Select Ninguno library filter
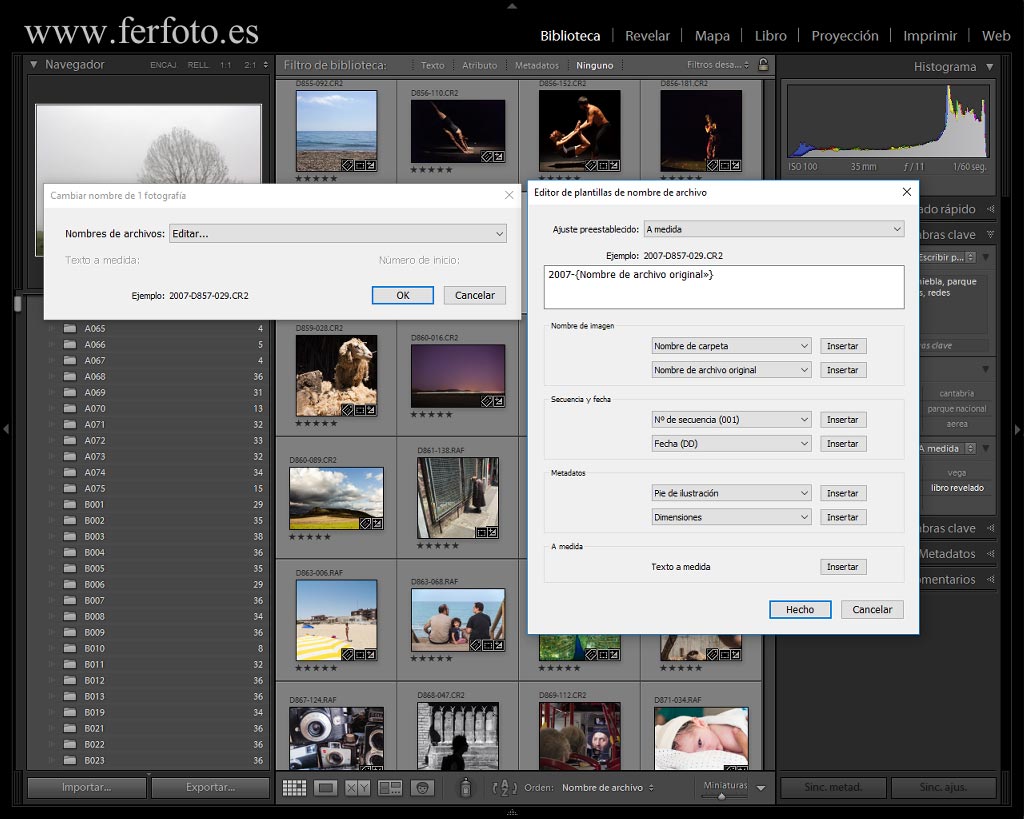1024x819 pixels. (x=594, y=65)
